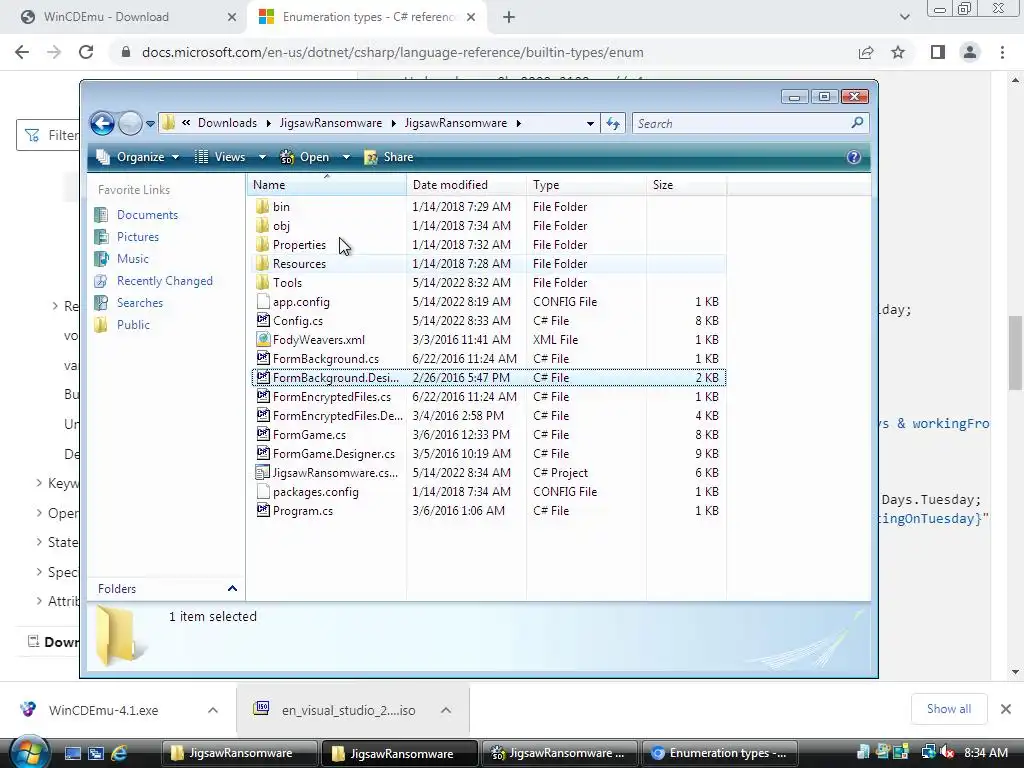The height and width of the screenshot is (768, 1024).
Task: Expand options for en_visual_studio iso download
Action: [x=446, y=710]
